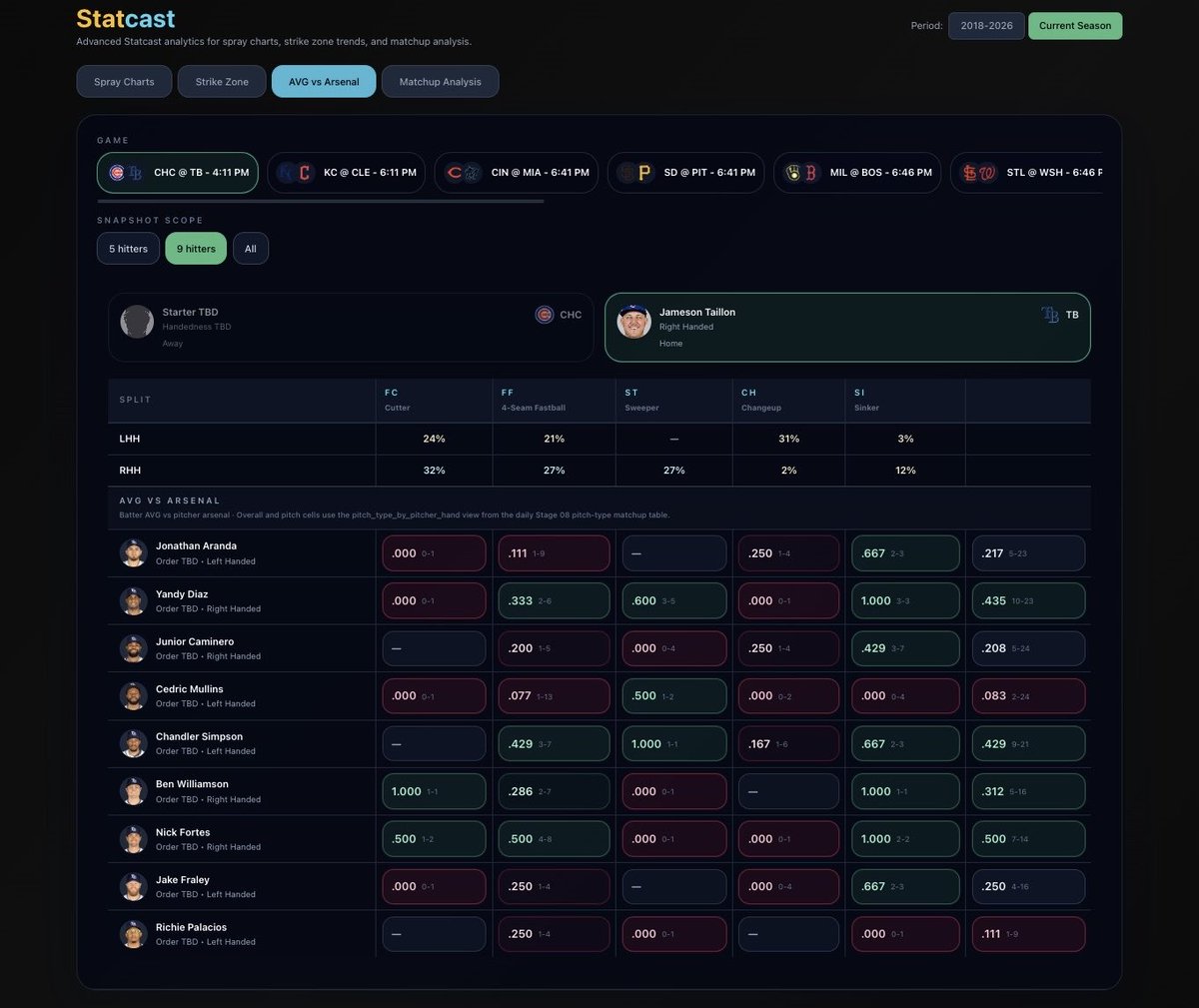Click the Brewers logo in the game selector
This screenshot has height=1008, width=1199.
[x=793, y=173]
